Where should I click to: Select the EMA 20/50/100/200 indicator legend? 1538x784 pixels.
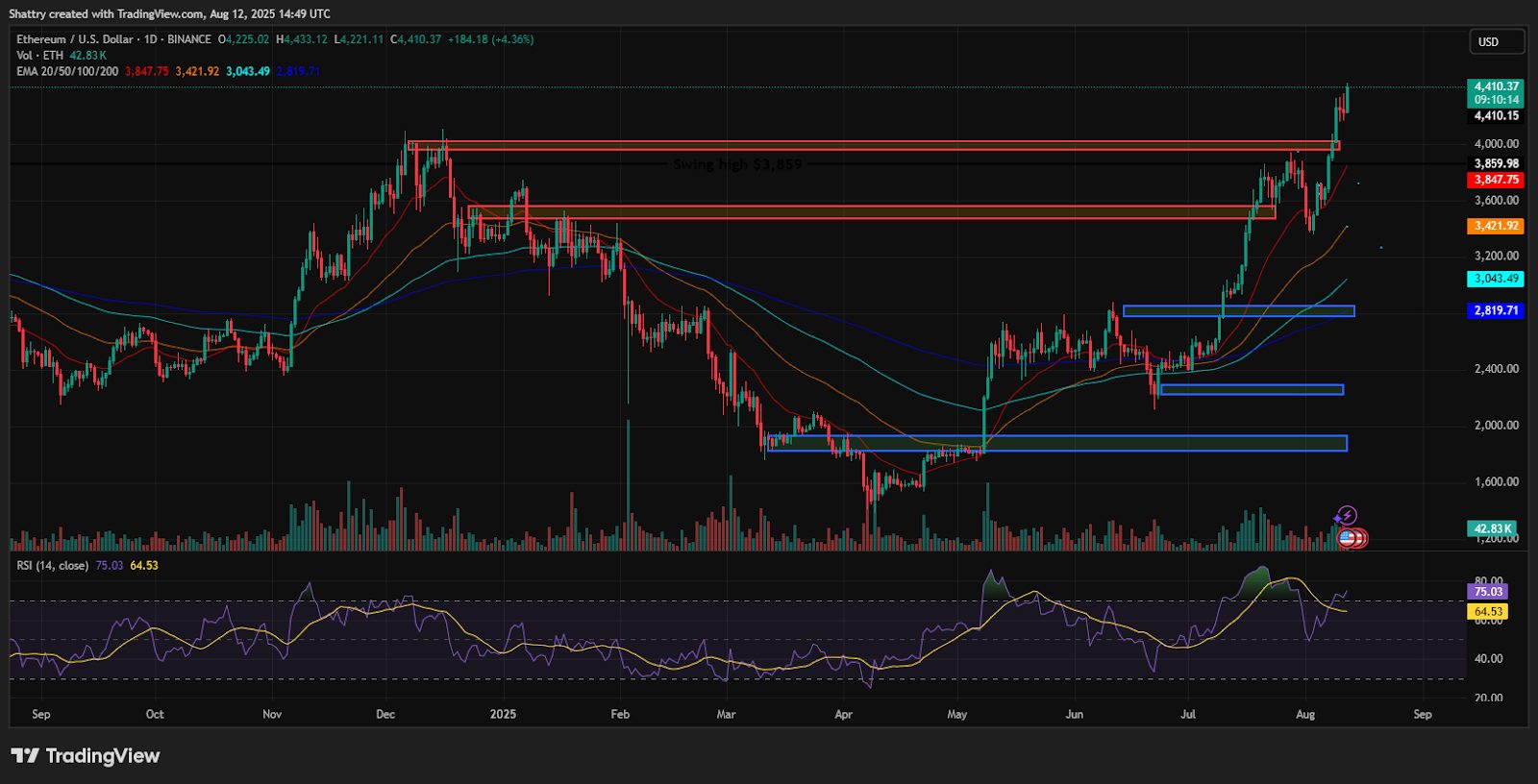coord(67,71)
